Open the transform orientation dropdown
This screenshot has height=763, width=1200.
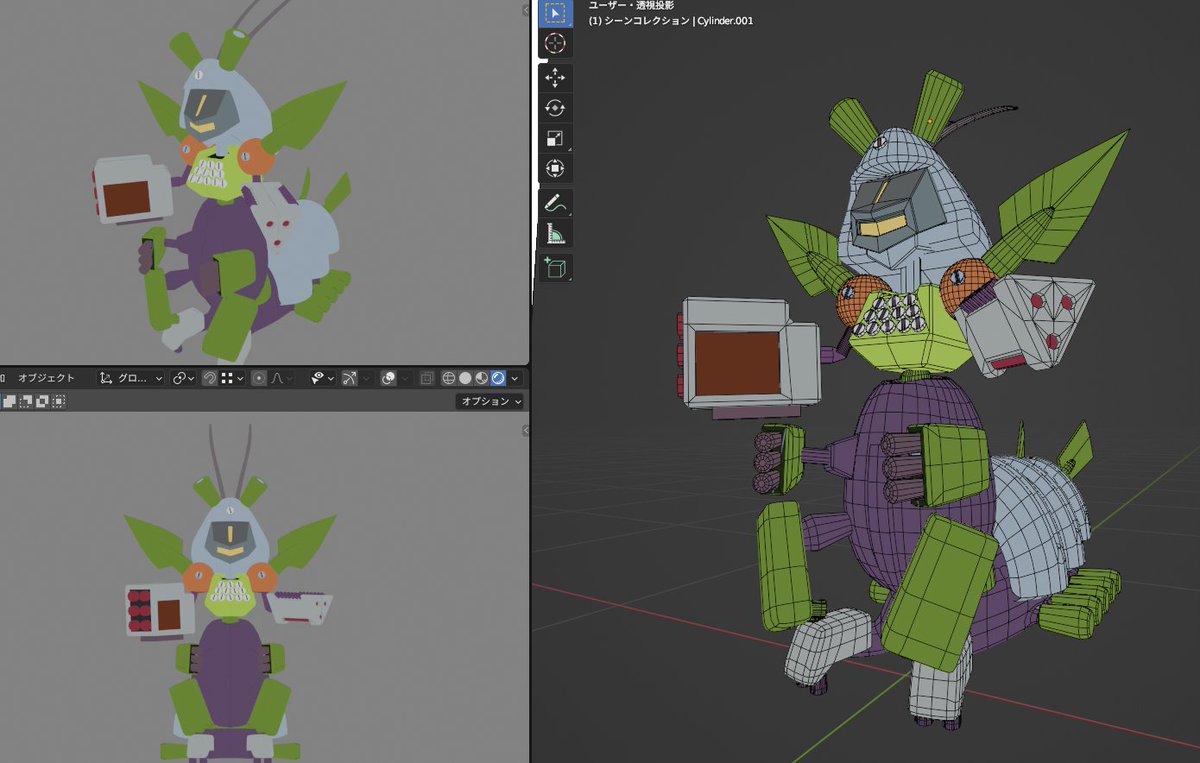click(x=131, y=378)
